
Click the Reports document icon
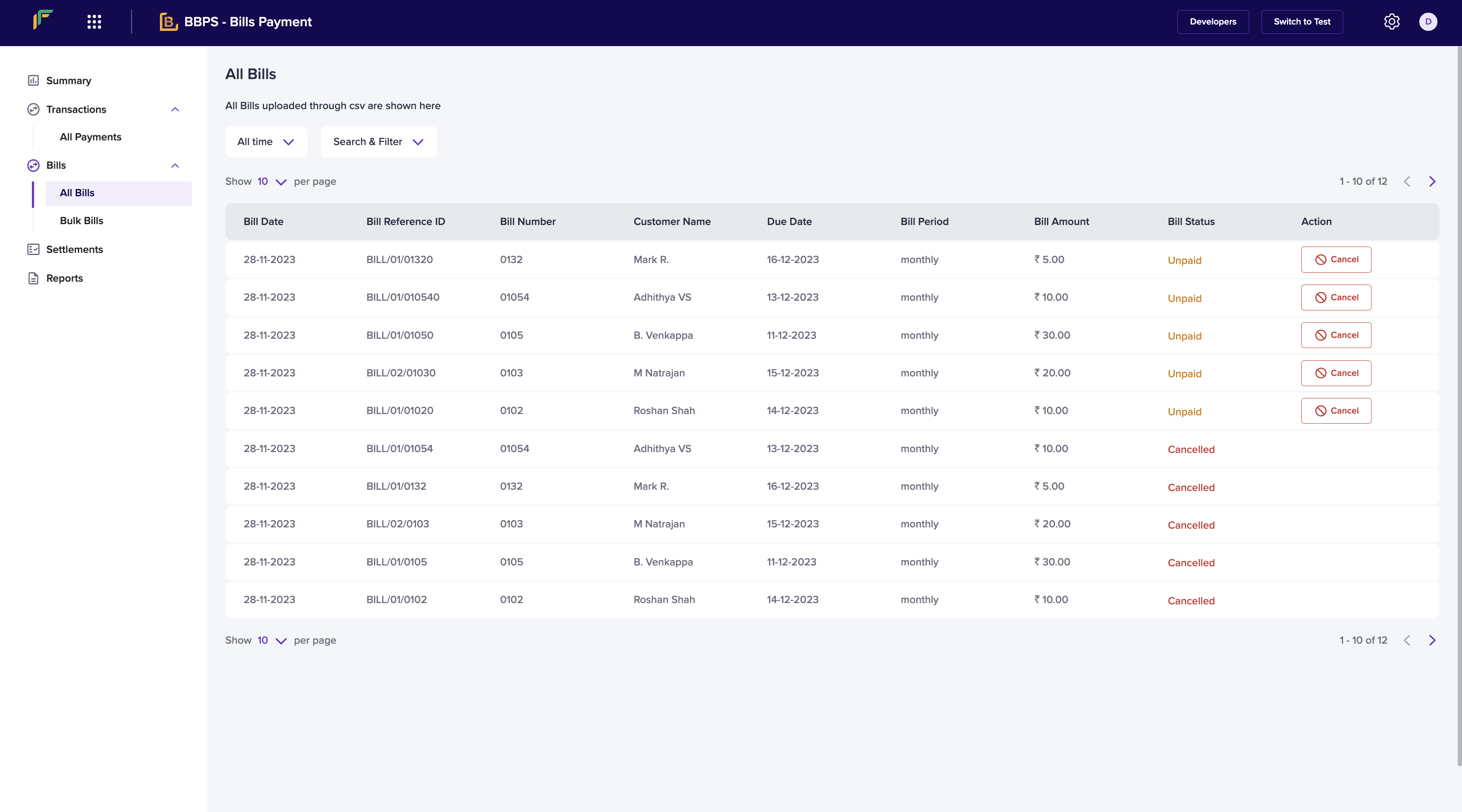click(33, 278)
